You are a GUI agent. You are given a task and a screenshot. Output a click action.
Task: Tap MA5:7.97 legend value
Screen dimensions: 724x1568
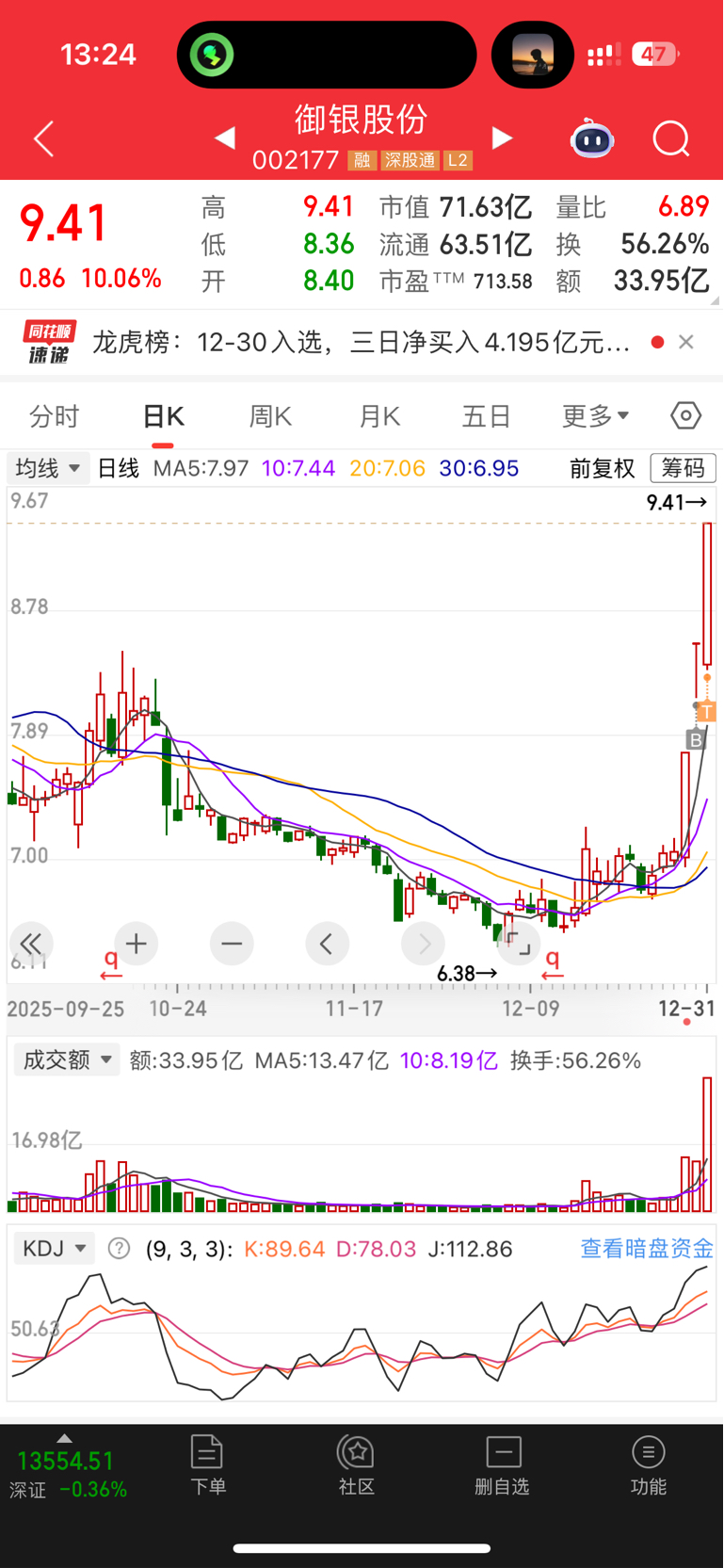[x=201, y=468]
